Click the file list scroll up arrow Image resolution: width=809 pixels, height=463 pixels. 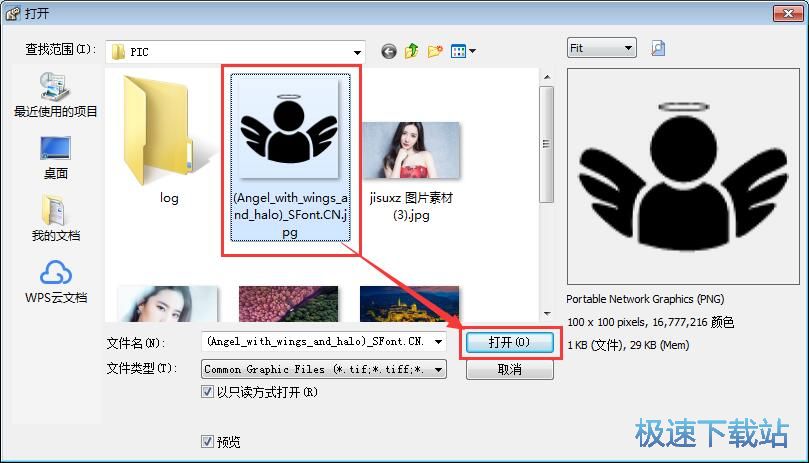tap(547, 77)
